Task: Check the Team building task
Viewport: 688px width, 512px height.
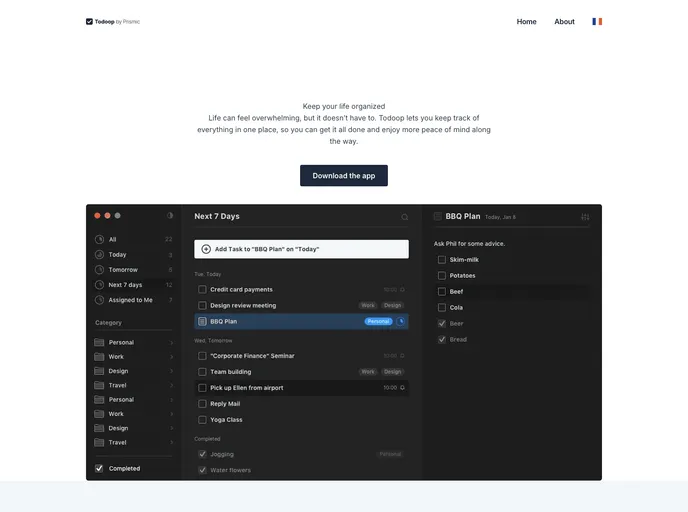Action: (x=202, y=372)
